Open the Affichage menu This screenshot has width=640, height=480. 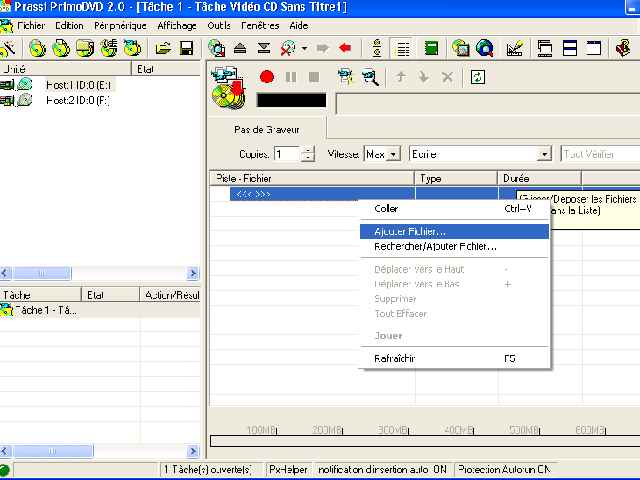[x=177, y=25]
